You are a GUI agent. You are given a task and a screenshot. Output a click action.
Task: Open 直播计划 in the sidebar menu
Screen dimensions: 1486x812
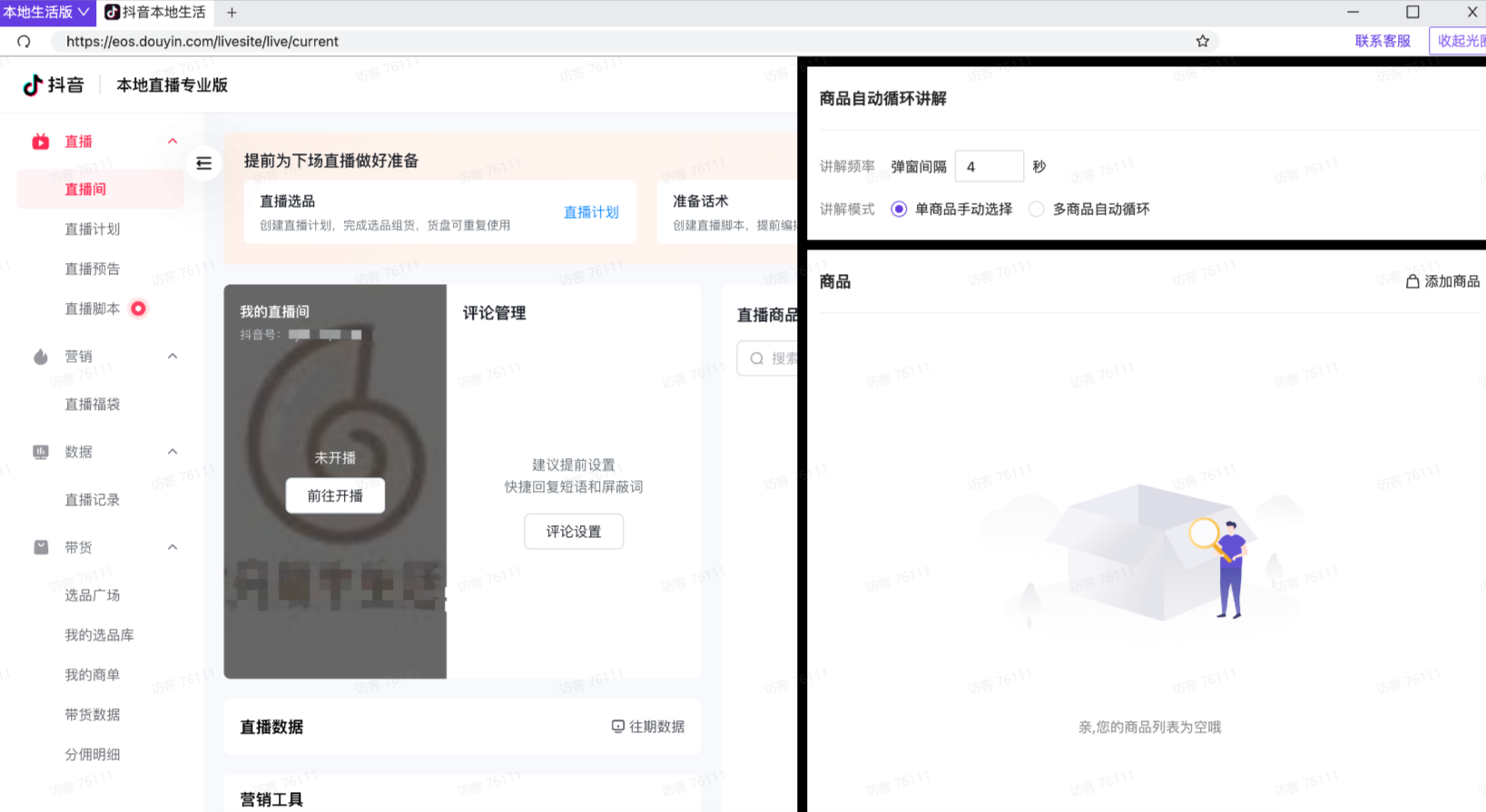point(93,229)
